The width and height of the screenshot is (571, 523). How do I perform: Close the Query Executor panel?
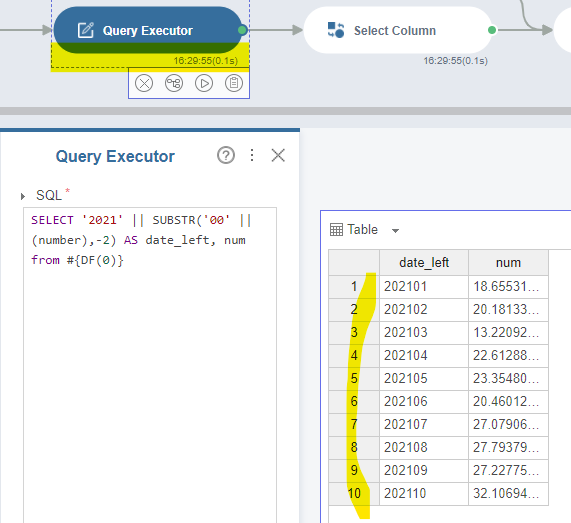(278, 156)
